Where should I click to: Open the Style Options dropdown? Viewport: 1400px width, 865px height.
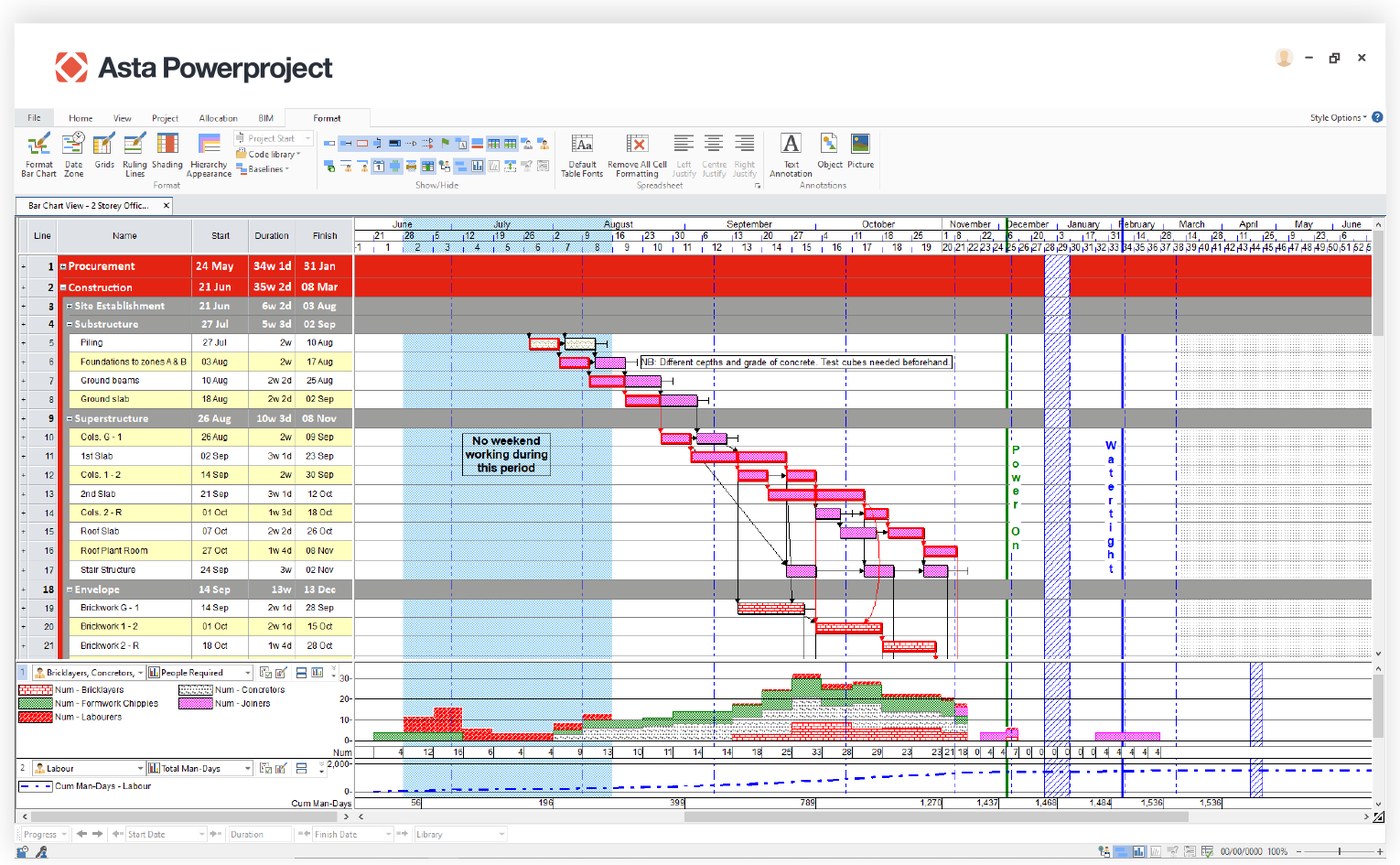[x=1339, y=117]
